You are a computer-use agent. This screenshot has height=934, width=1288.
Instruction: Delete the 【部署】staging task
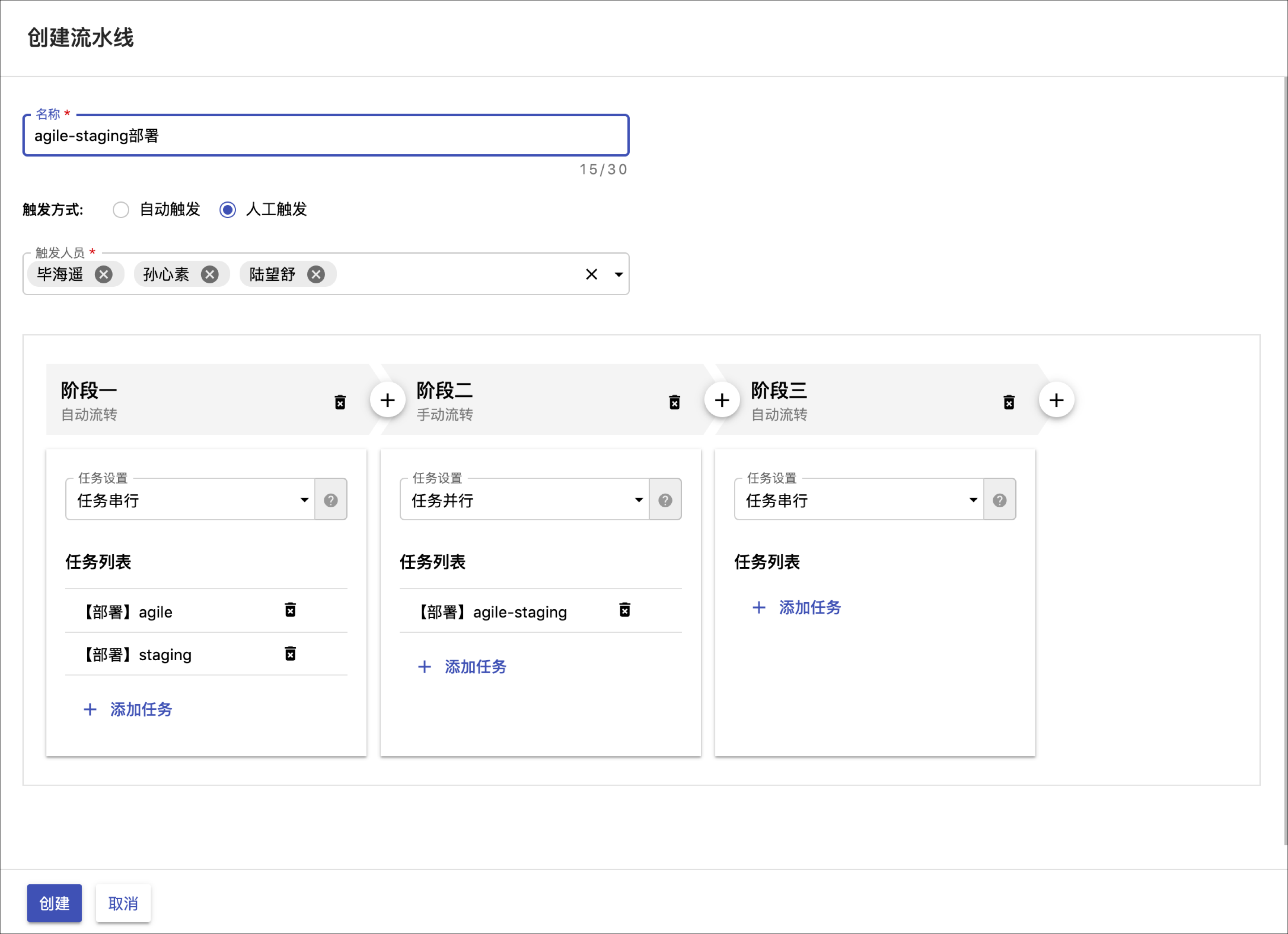click(x=290, y=654)
